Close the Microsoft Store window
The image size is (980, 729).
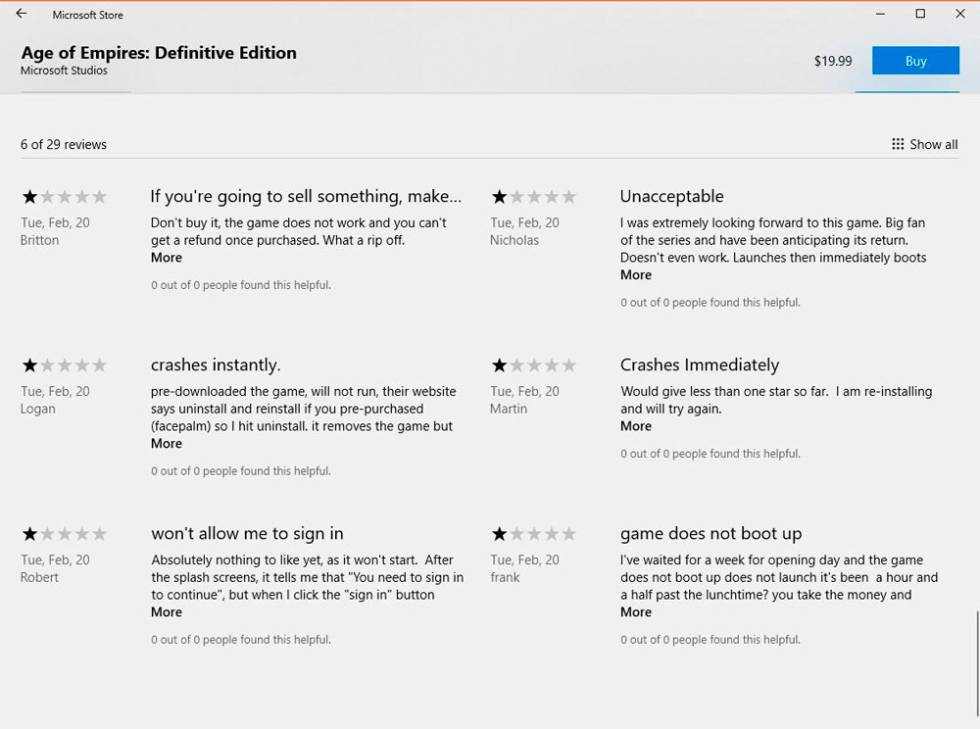960,14
